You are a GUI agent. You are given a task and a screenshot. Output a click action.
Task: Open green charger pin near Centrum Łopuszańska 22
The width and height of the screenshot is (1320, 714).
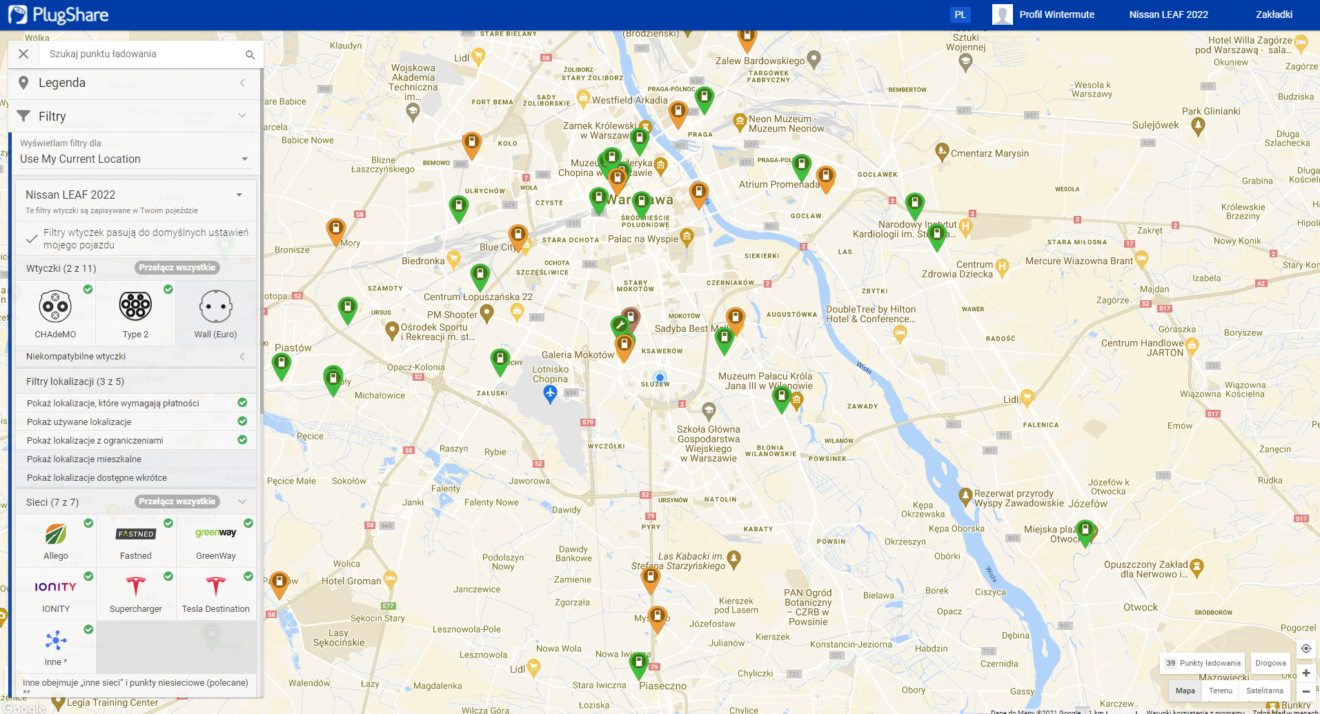480,276
